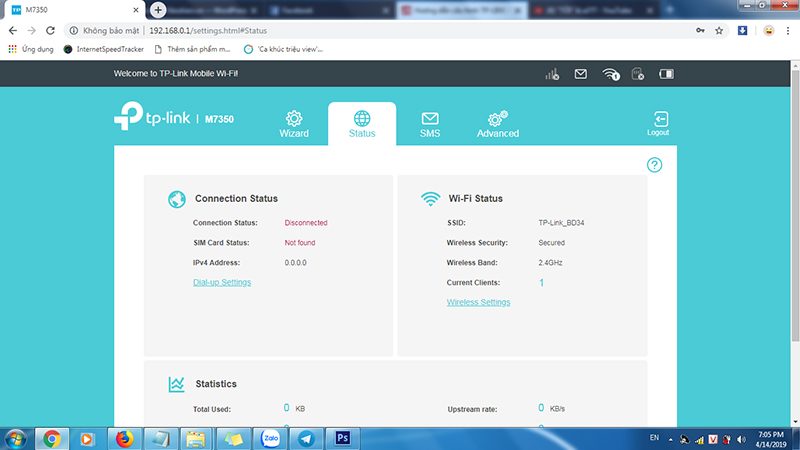Viewport: 800px width, 450px height.
Task: Open Zalo from the taskbar
Action: [270, 439]
